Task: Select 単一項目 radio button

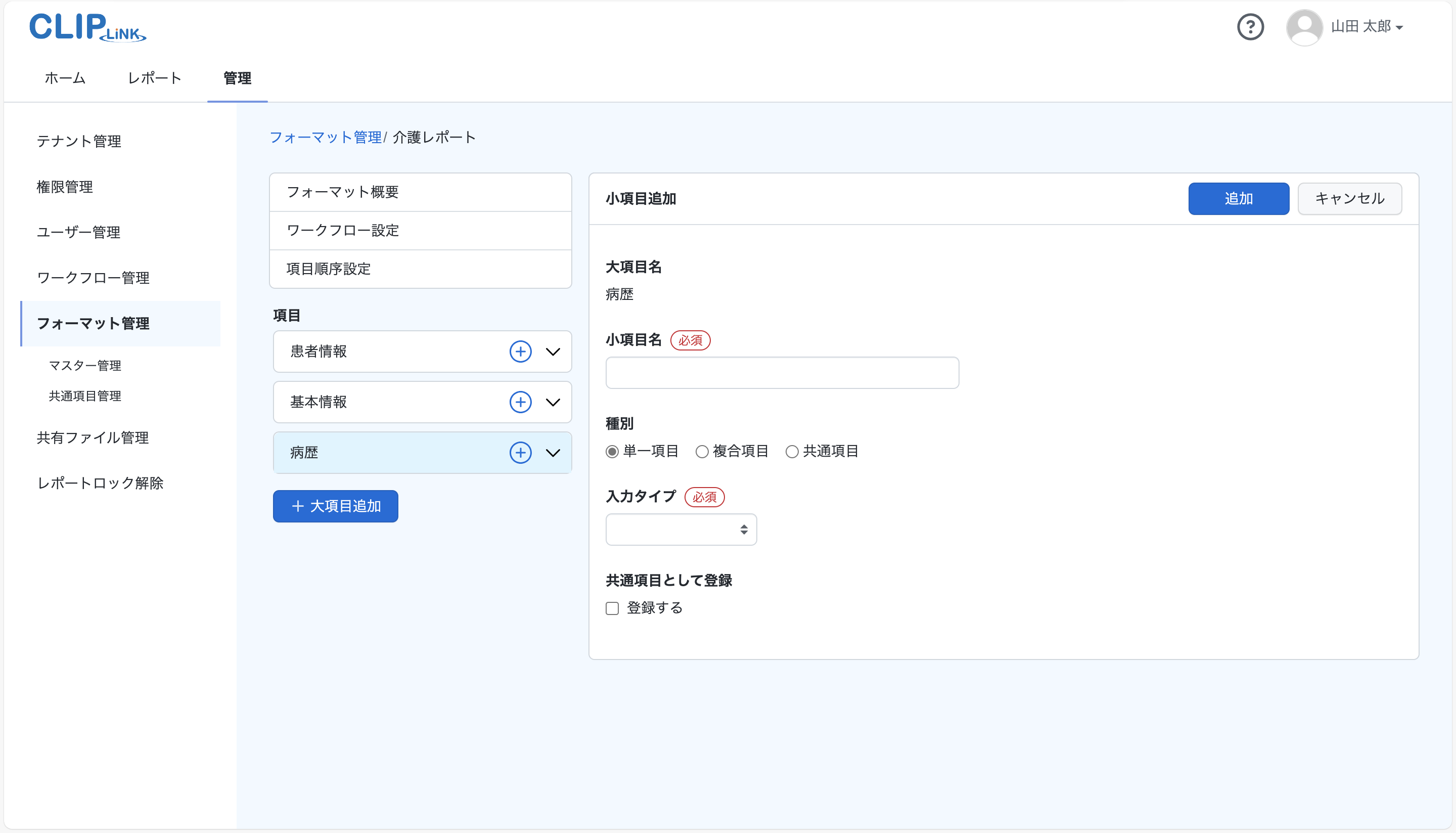Action: (613, 452)
